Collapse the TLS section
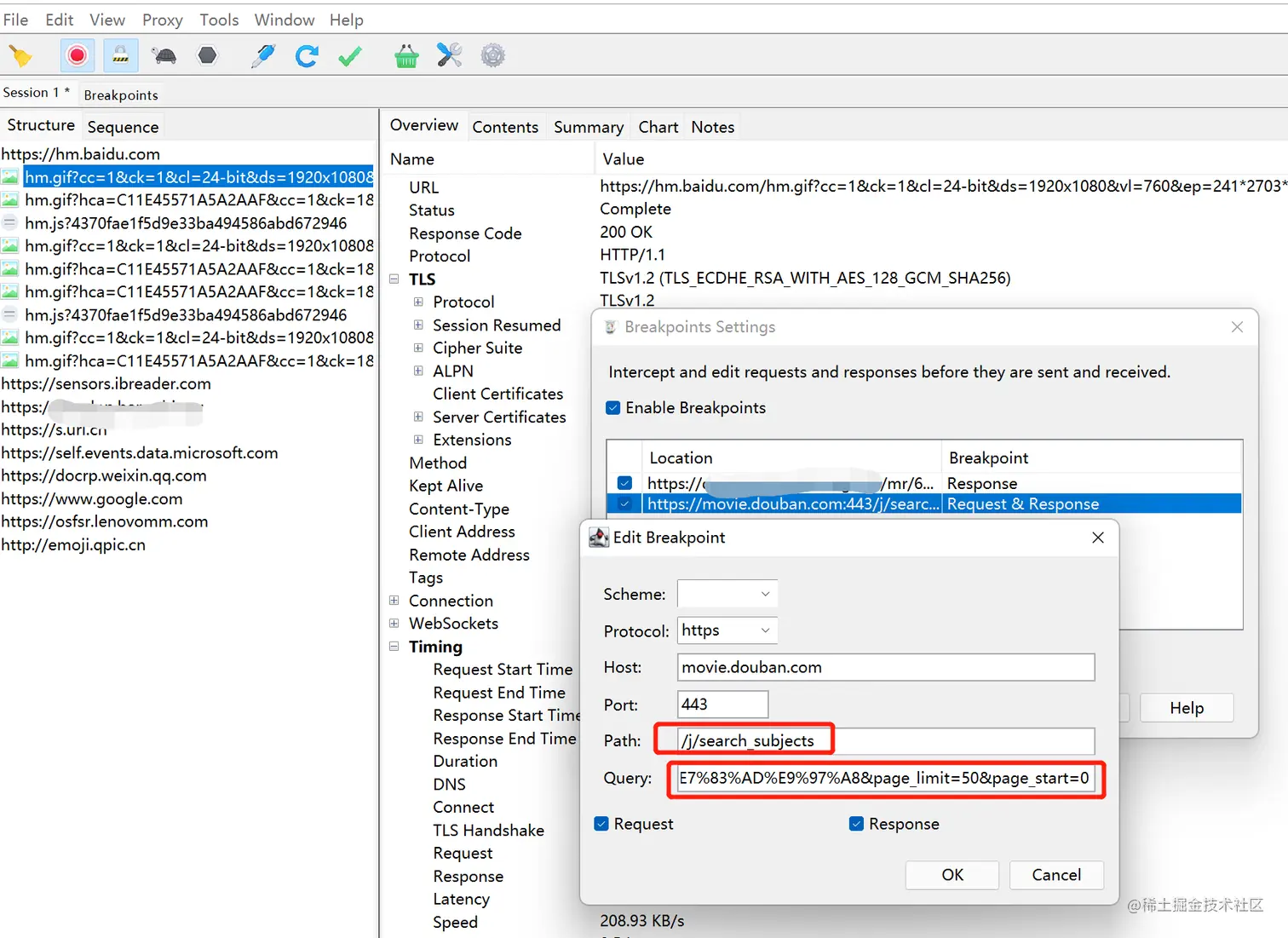The height and width of the screenshot is (938, 1288). click(394, 279)
